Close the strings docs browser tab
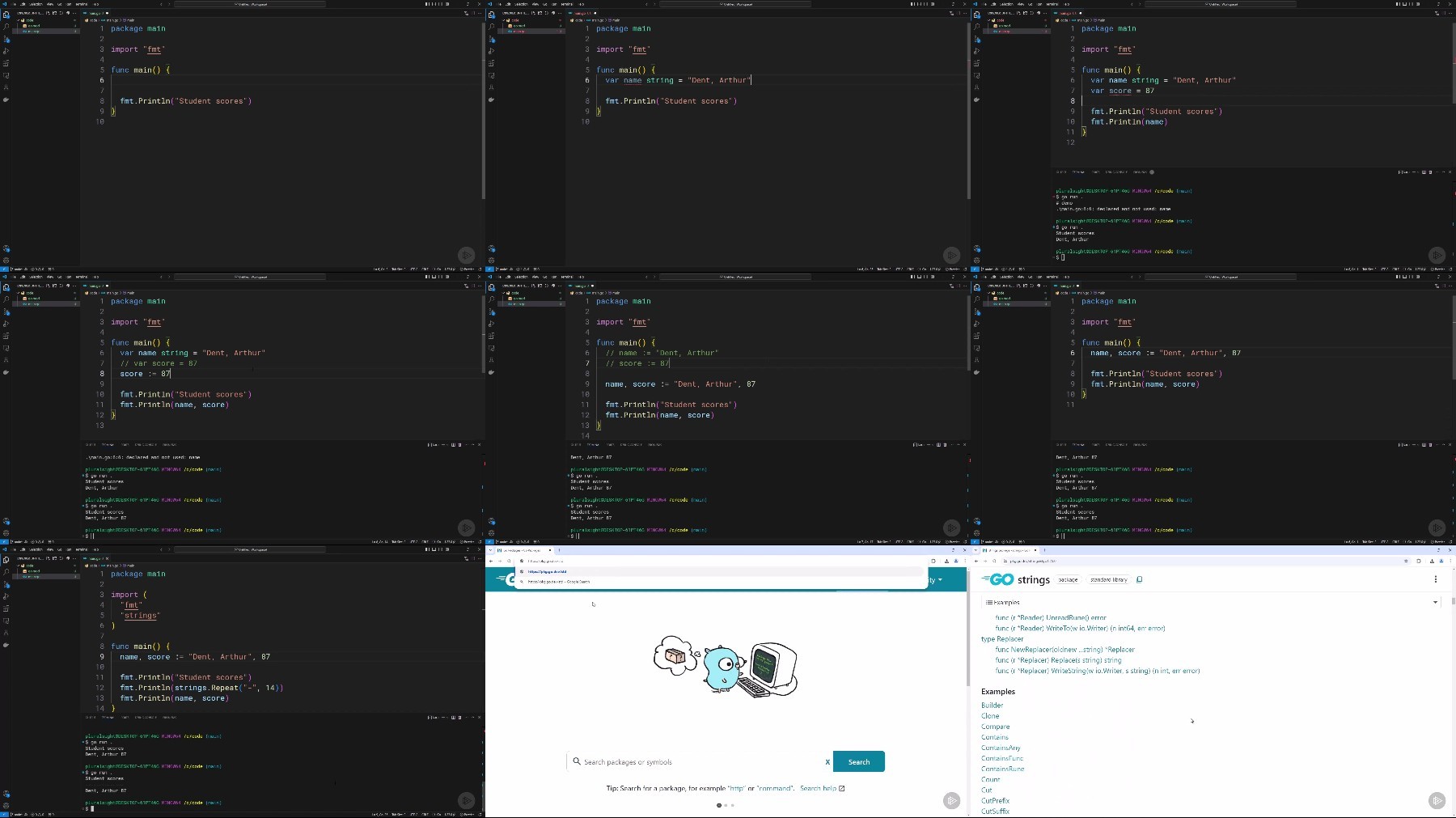 pos(1035,550)
